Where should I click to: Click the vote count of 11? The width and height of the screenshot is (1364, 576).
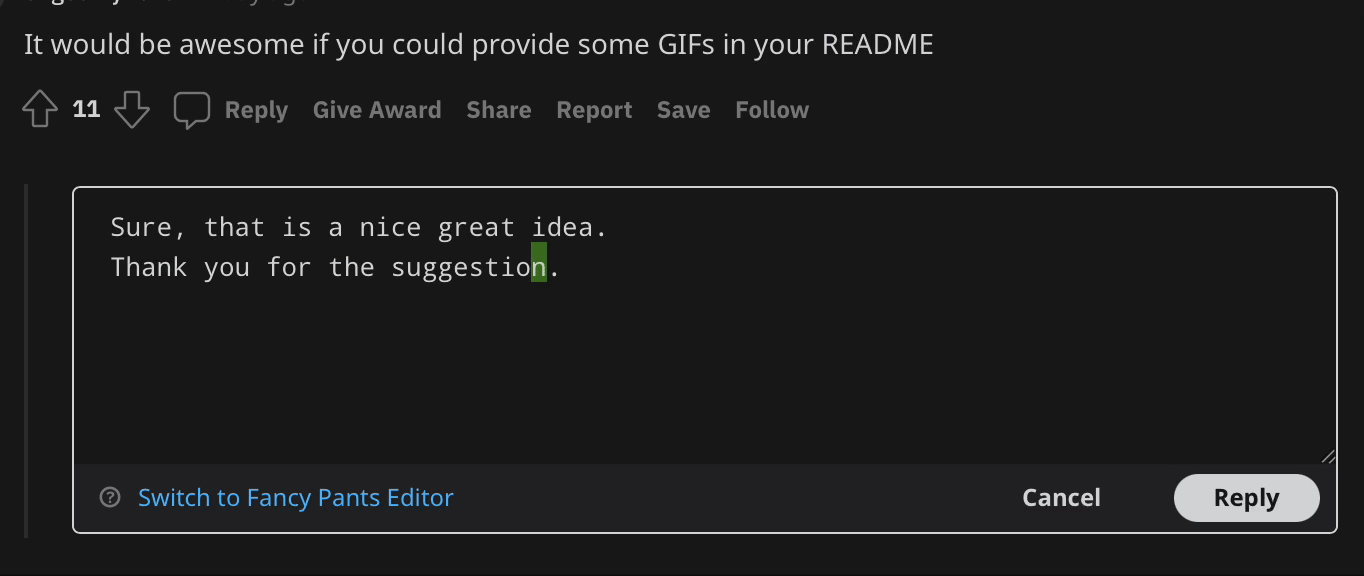coord(87,110)
